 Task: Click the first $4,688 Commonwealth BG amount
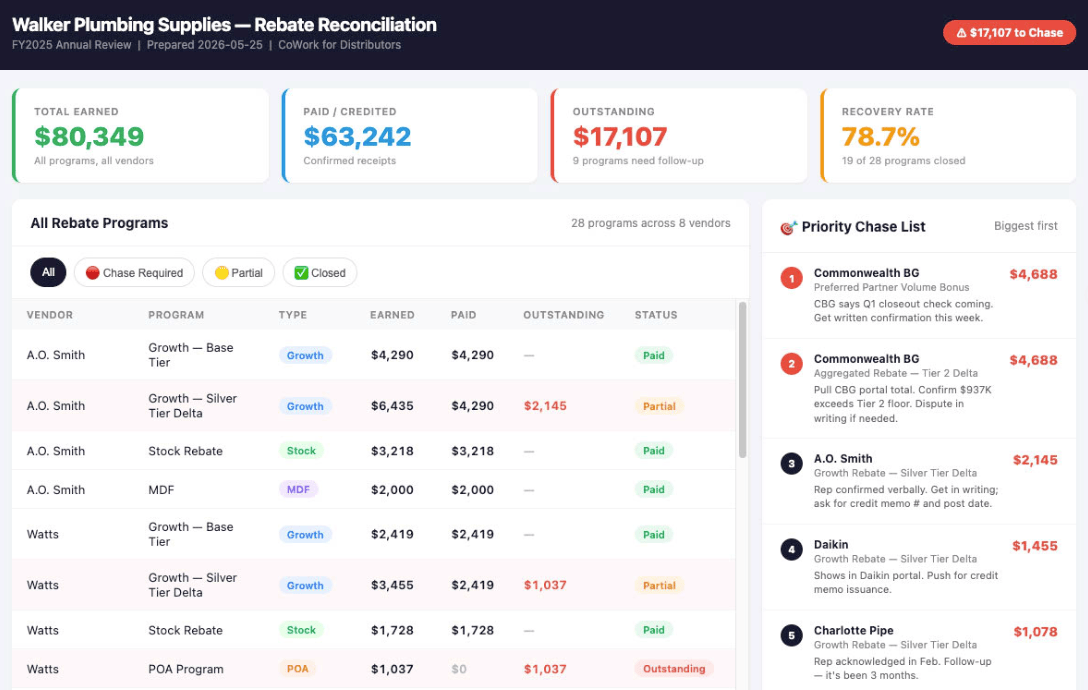click(x=1033, y=274)
